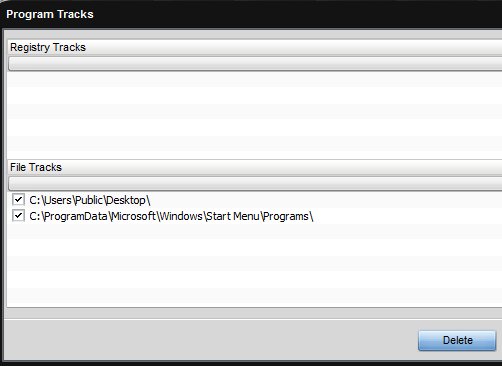The image size is (502, 366).
Task: Select the C:\Users\Public\Desktop\ path entry
Action: pyautogui.click(x=90, y=200)
